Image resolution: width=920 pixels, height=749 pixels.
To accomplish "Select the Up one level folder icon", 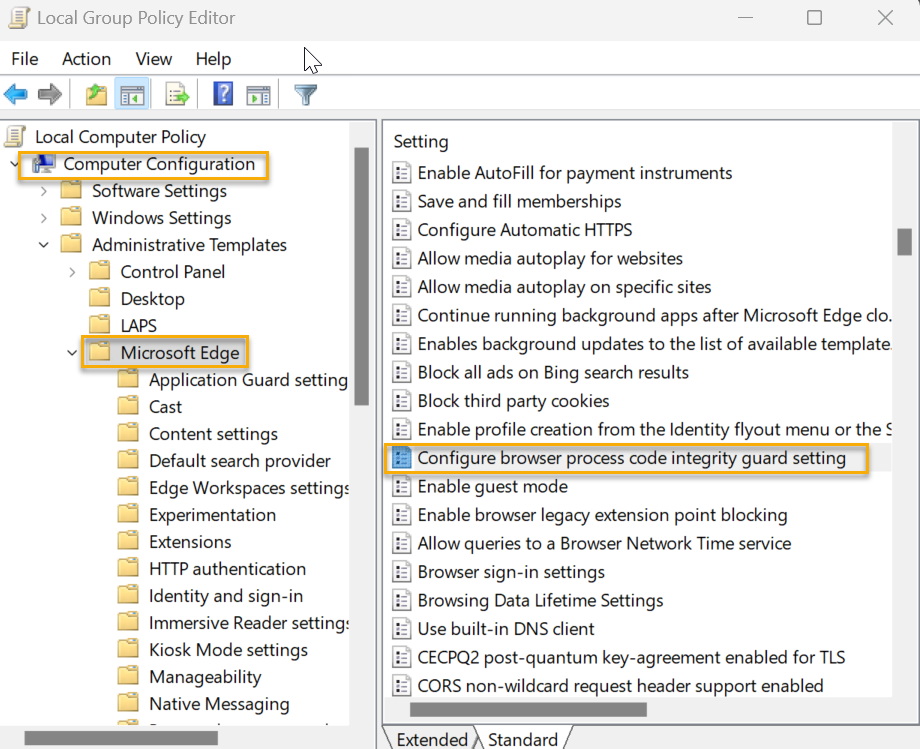I will pyautogui.click(x=94, y=94).
